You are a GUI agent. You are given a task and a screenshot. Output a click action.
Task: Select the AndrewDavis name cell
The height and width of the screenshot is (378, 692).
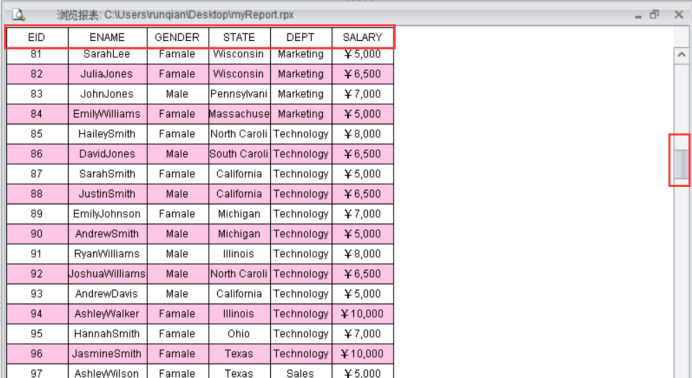[x=108, y=294]
